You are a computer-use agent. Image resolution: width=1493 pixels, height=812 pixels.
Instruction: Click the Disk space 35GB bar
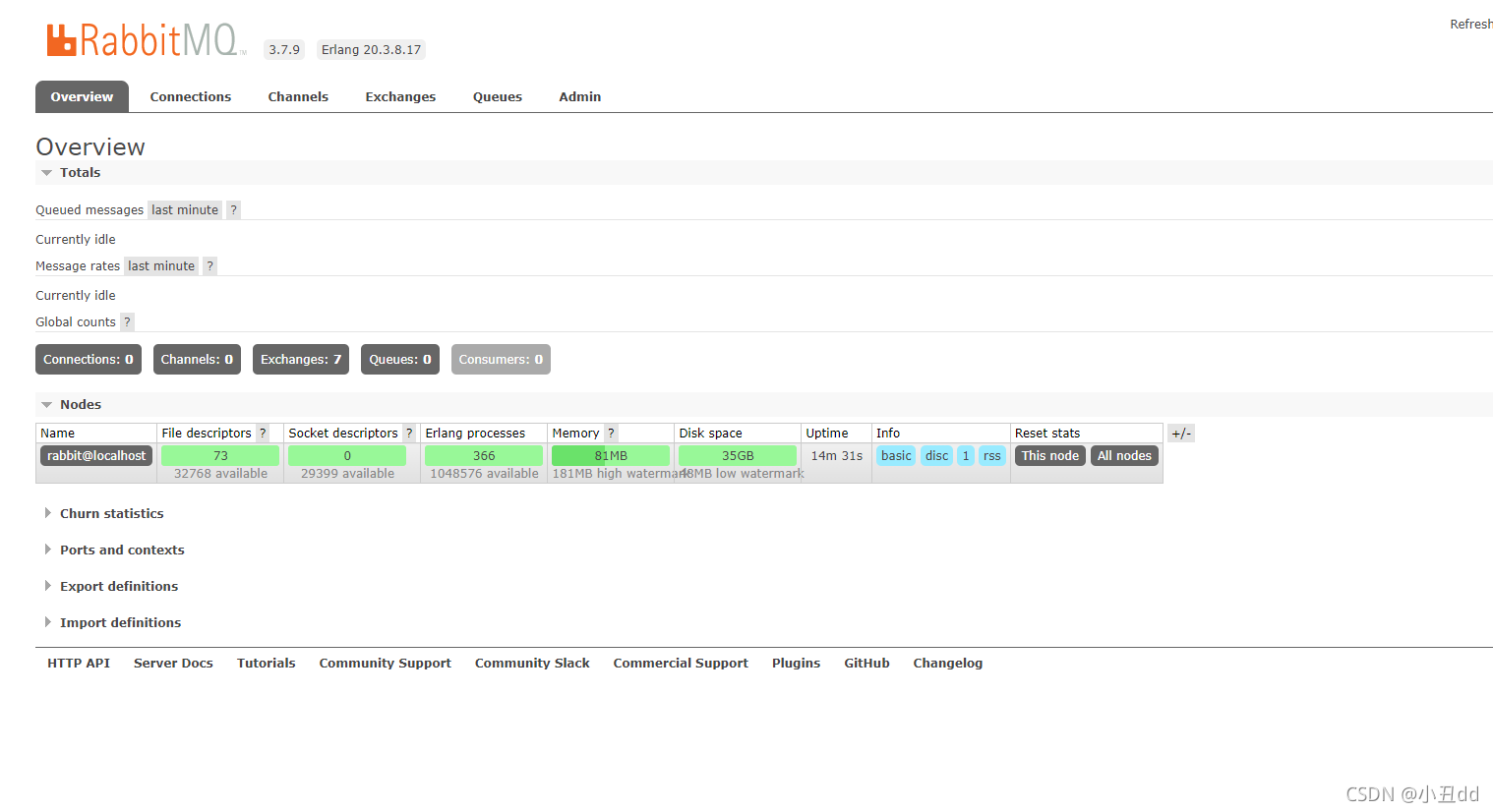pyautogui.click(x=738, y=456)
